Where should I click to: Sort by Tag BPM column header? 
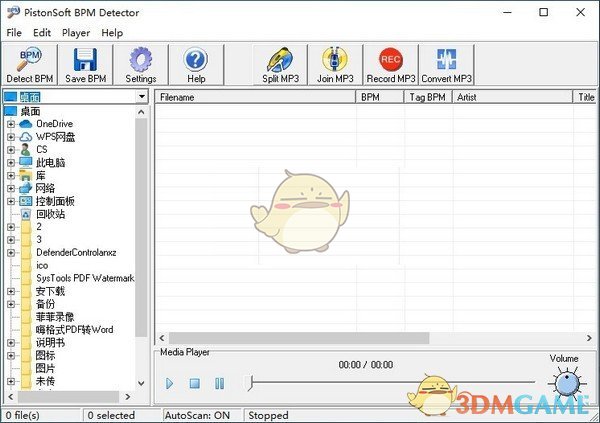click(428, 97)
